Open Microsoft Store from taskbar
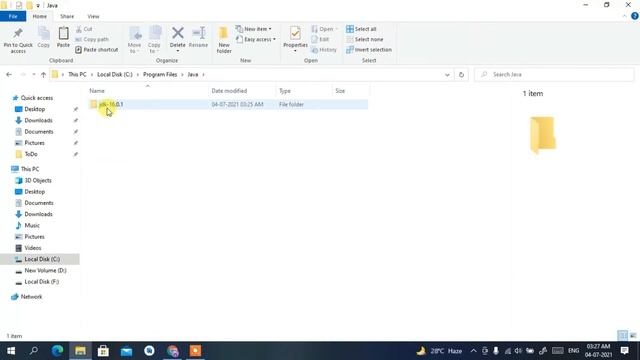 (103, 351)
